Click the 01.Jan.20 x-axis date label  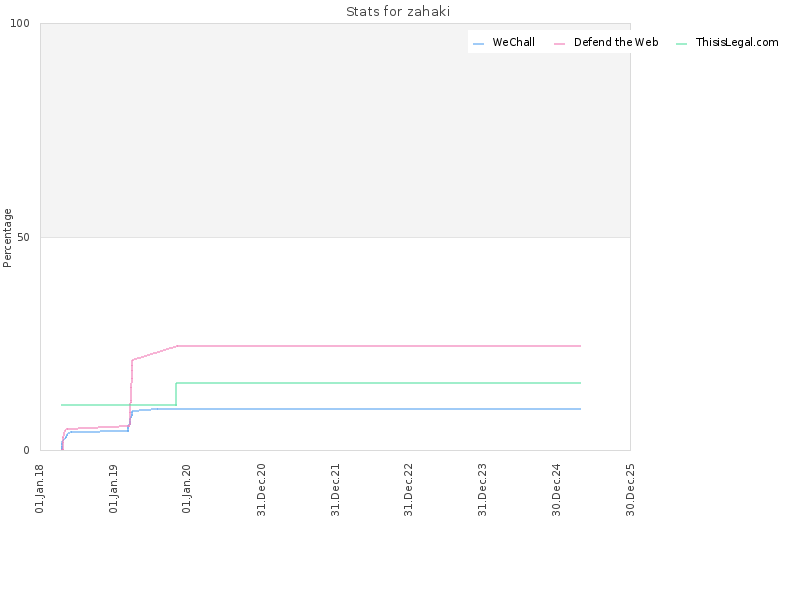tap(186, 489)
